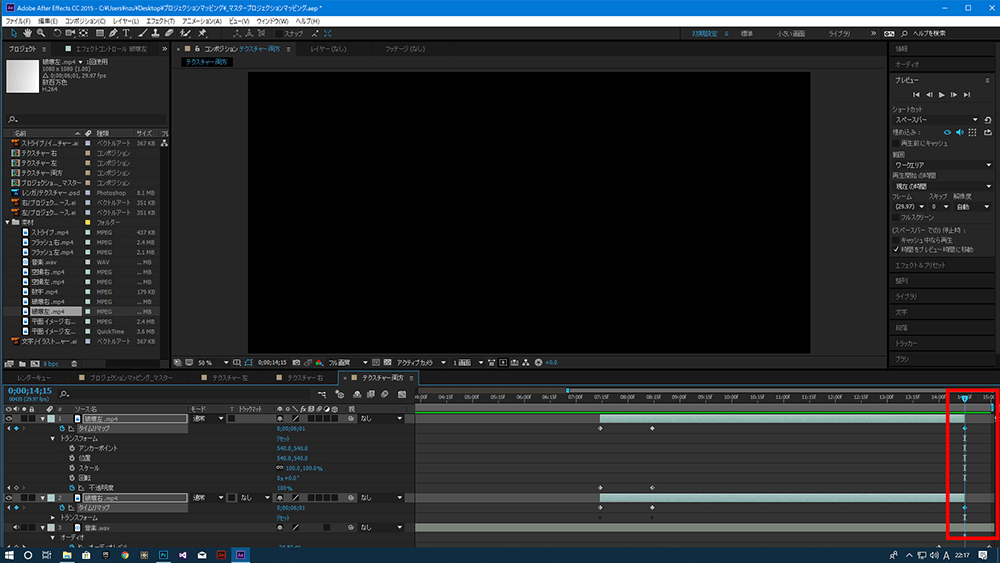Screen dimensions: 1000x563
Task: Expand トランスフォーム group under layer 2
Action: [52, 517]
